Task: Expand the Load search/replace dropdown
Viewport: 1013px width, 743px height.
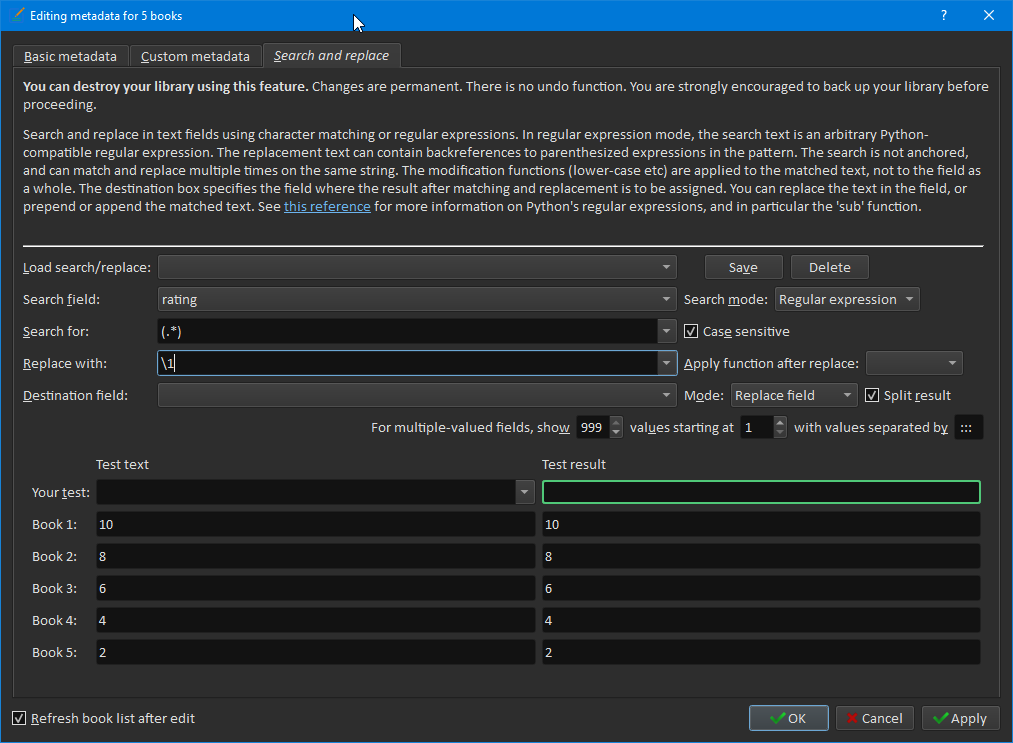Action: (417, 267)
